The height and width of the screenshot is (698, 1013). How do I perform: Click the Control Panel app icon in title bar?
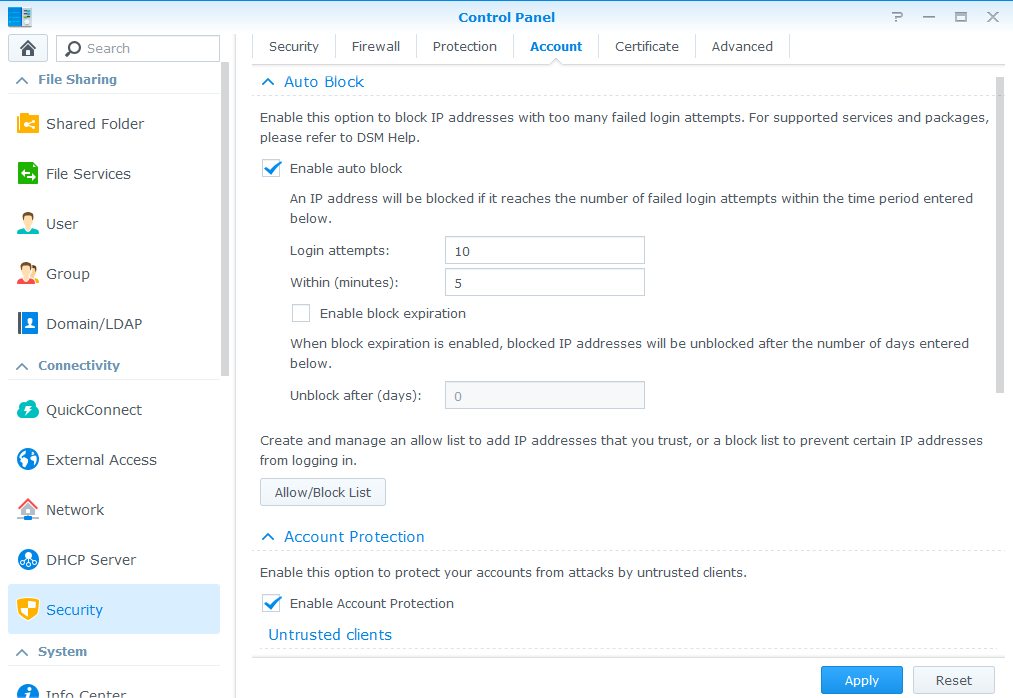coord(19,17)
